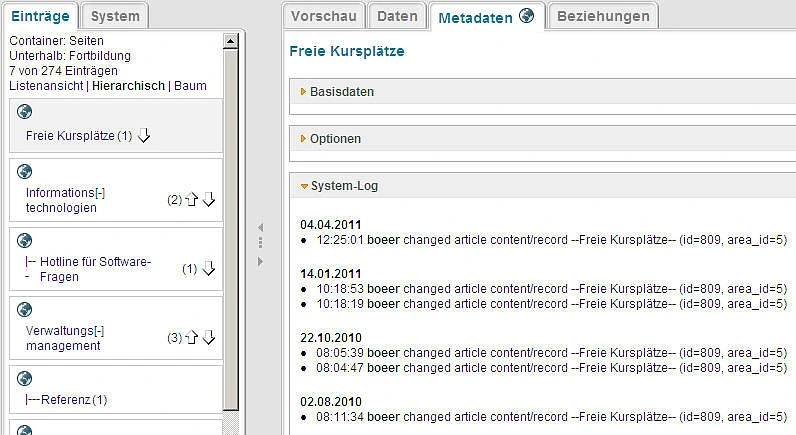The image size is (796, 435).
Task: Click globe icon above Informationstechnologien entry
Action: click(26, 171)
